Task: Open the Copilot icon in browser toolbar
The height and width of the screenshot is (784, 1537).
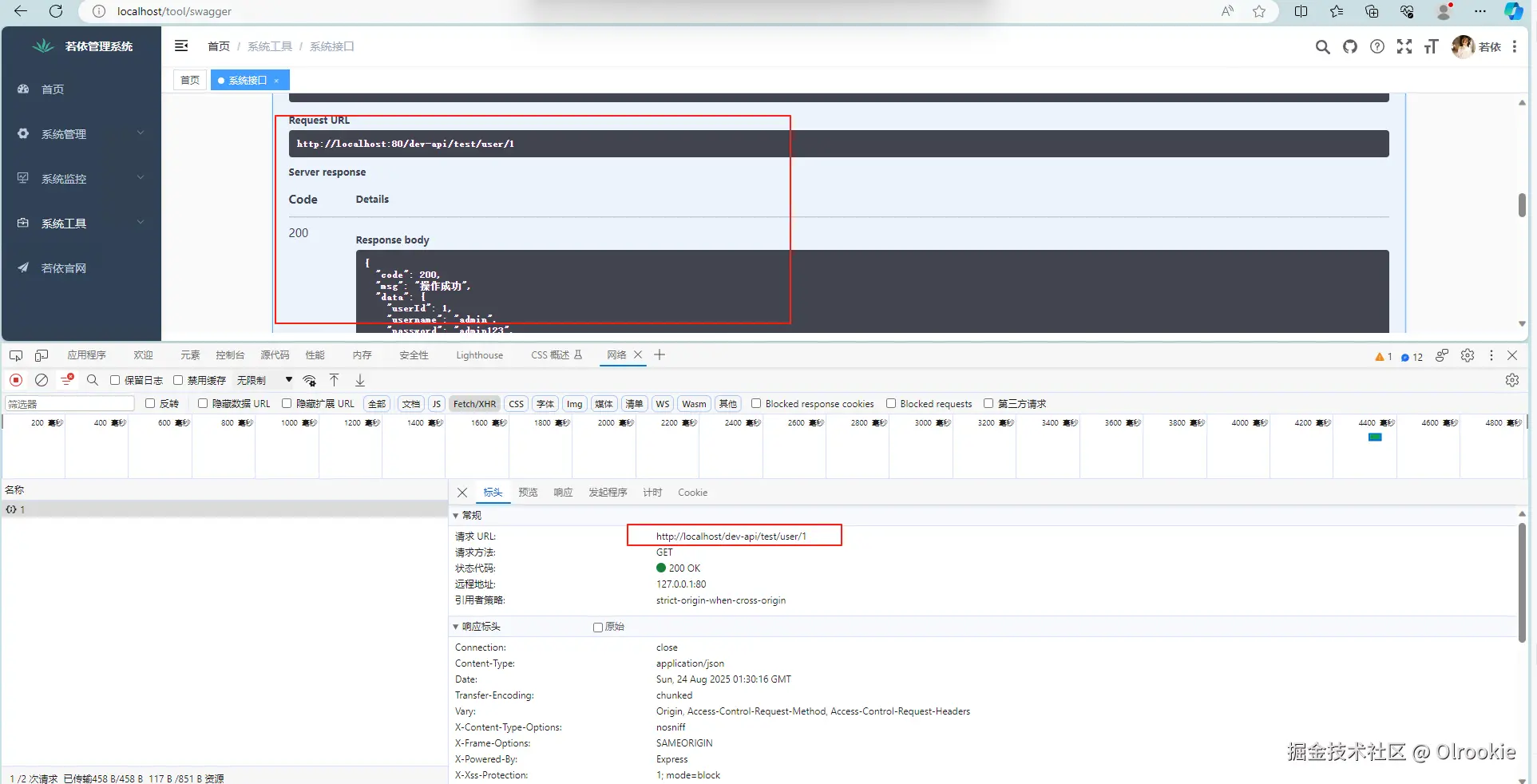Action: coord(1513,11)
